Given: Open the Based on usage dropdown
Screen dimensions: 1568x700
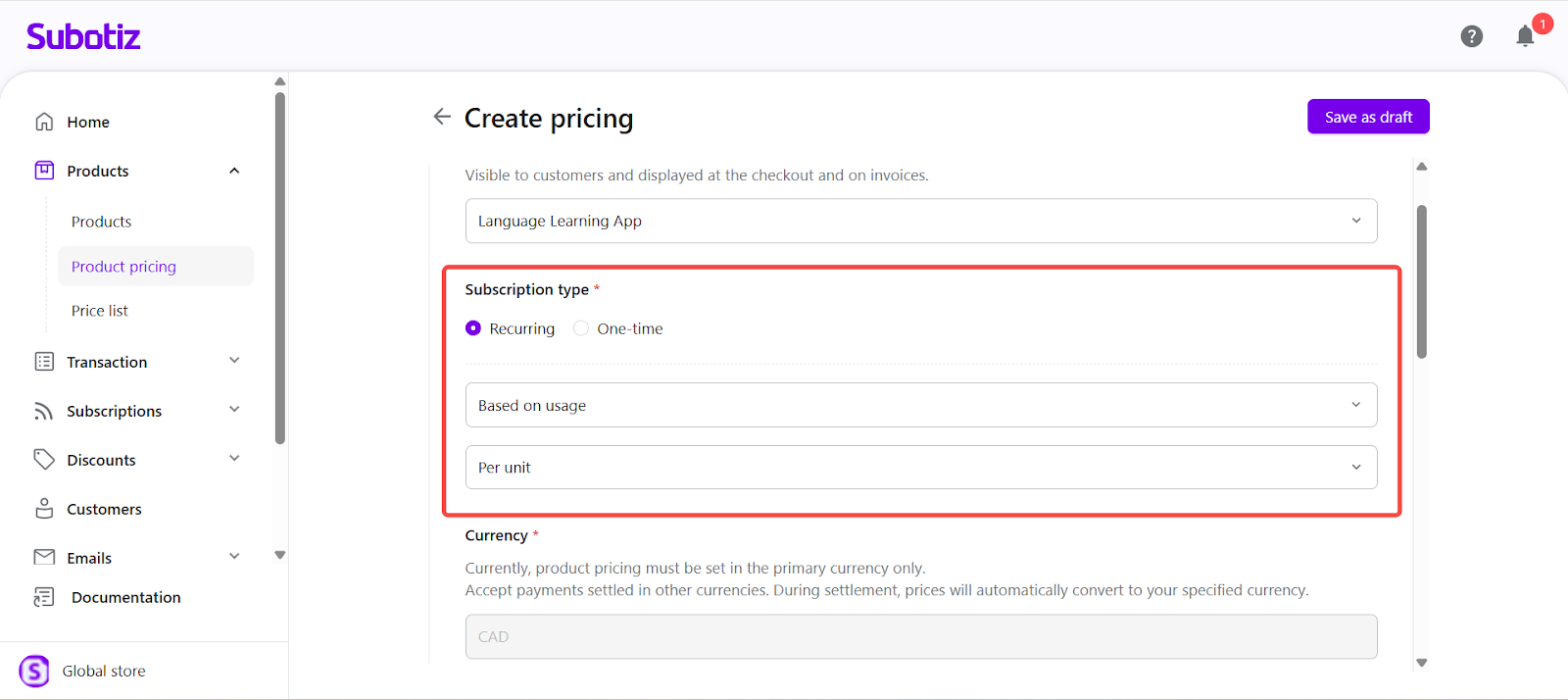Looking at the screenshot, I should point(920,405).
